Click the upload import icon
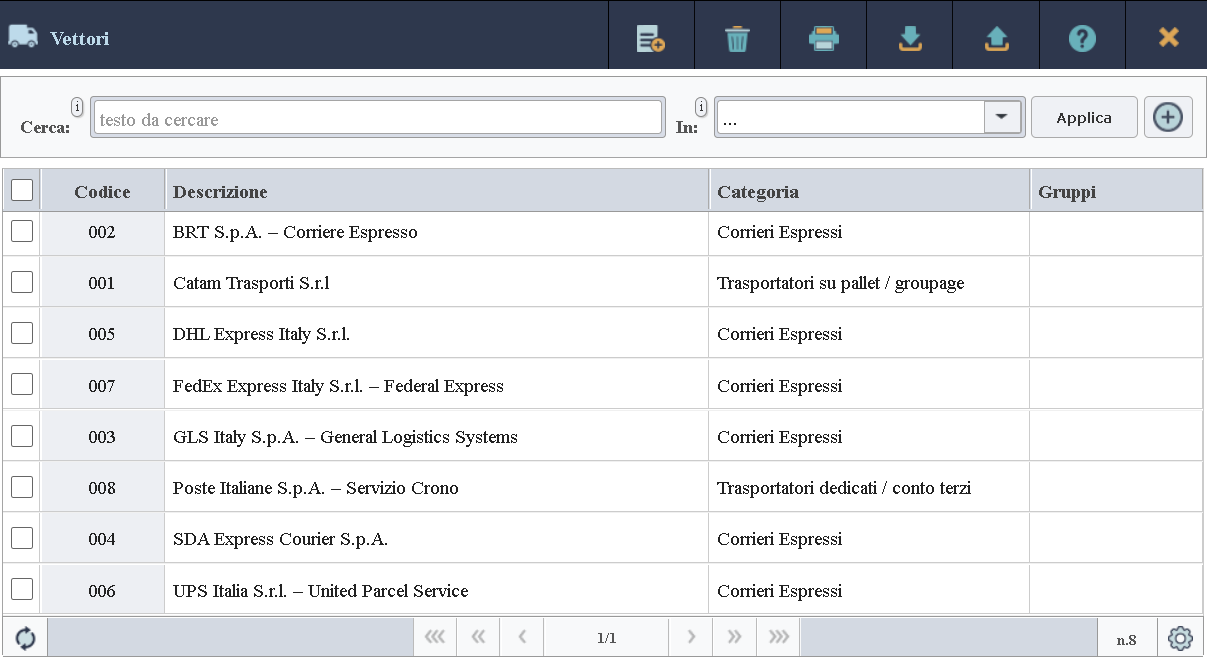This screenshot has width=1207, height=657. point(996,38)
